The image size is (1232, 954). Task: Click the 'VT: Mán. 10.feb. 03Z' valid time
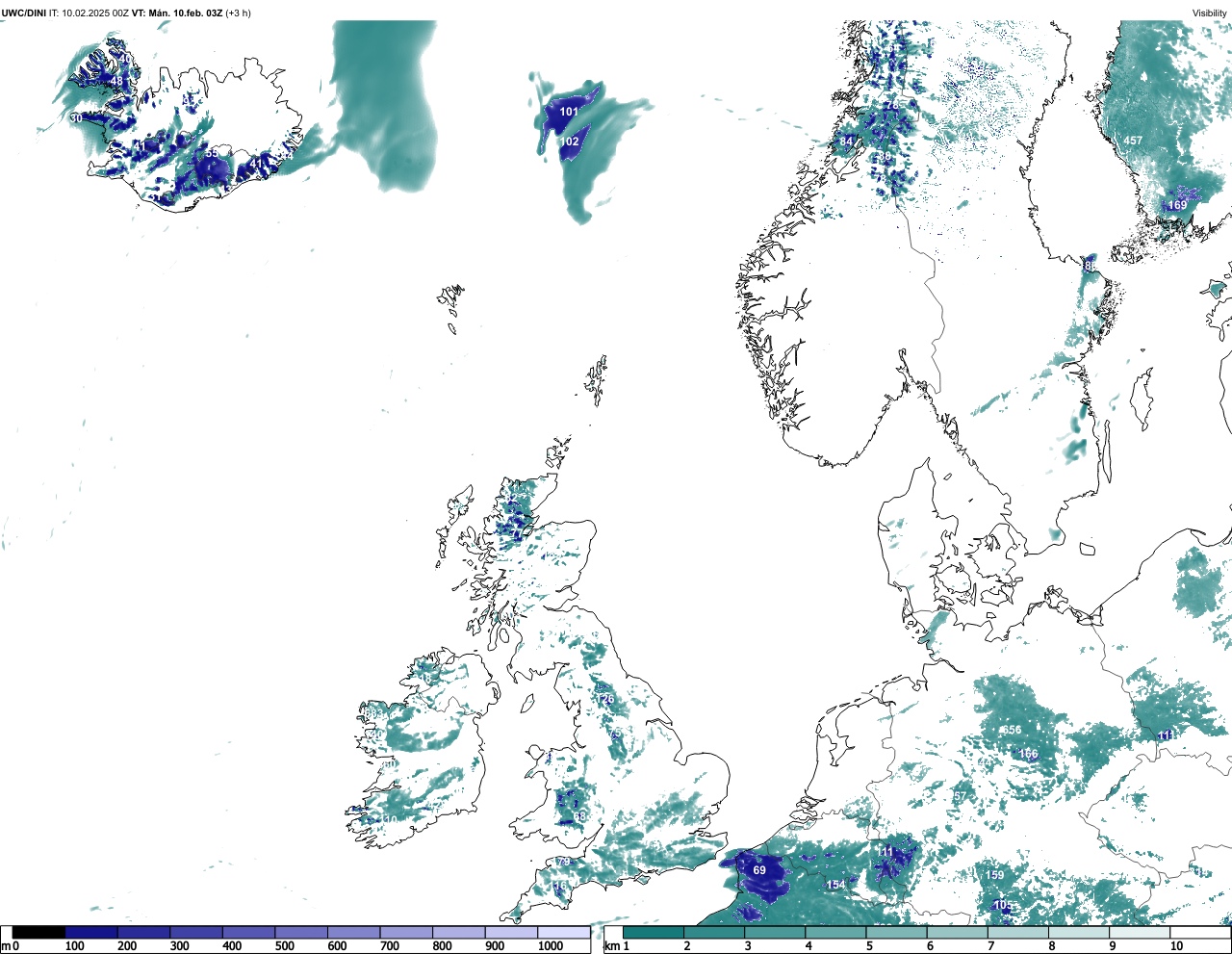point(177,13)
